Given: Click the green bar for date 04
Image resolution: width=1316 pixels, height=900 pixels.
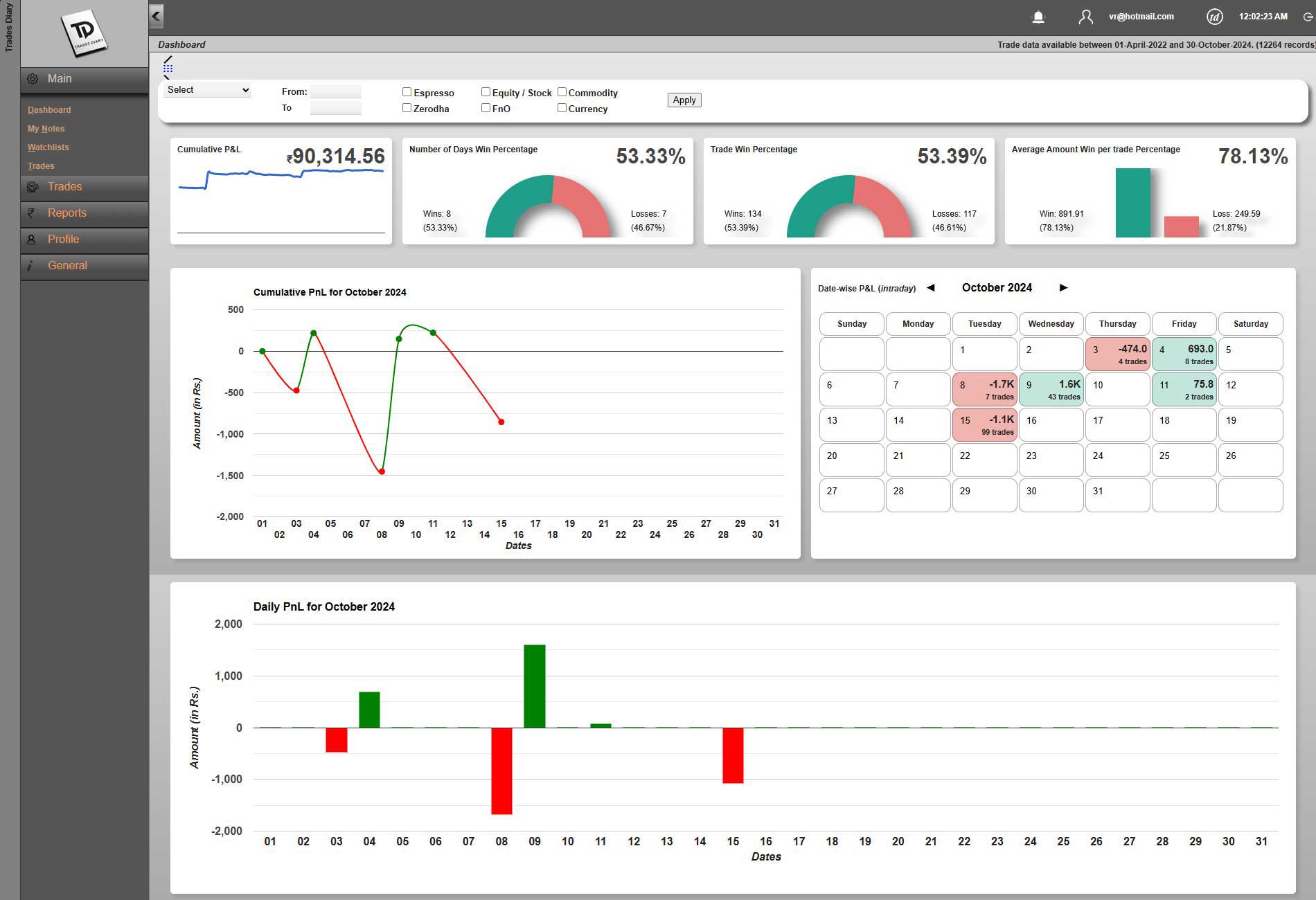Looking at the screenshot, I should tap(369, 710).
